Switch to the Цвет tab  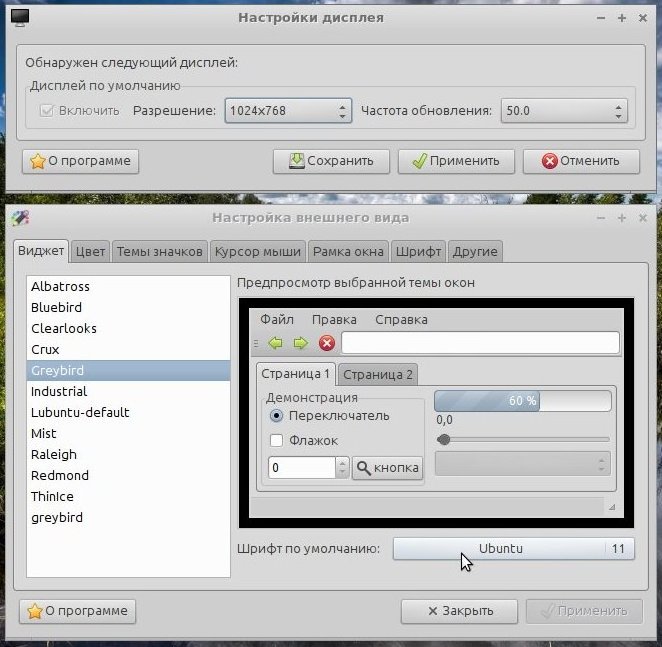tap(90, 252)
